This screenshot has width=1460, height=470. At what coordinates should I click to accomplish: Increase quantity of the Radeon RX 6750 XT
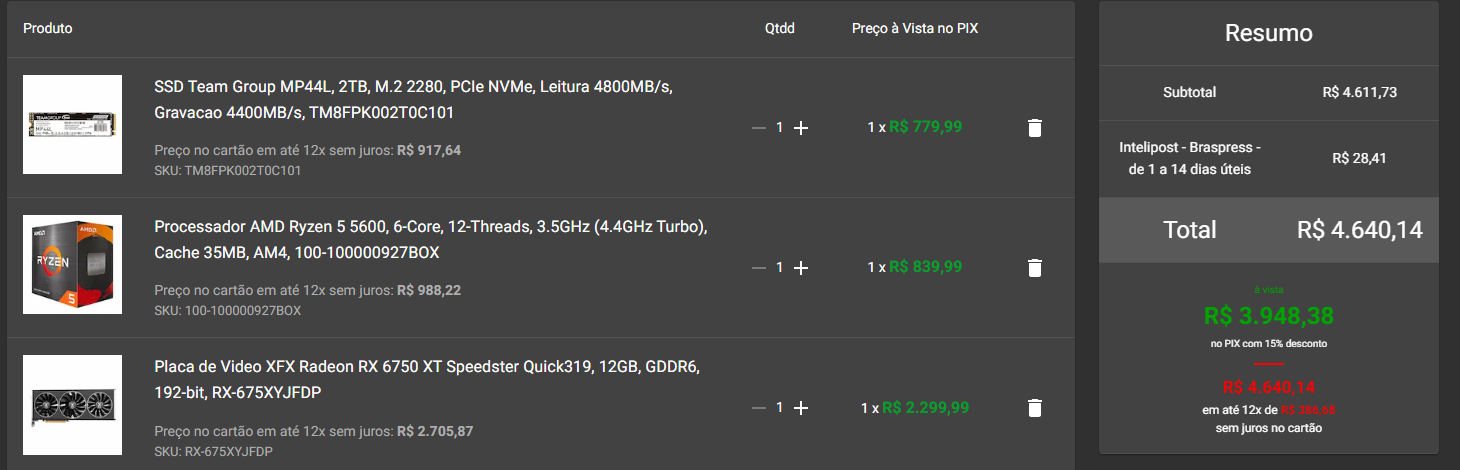(x=800, y=408)
